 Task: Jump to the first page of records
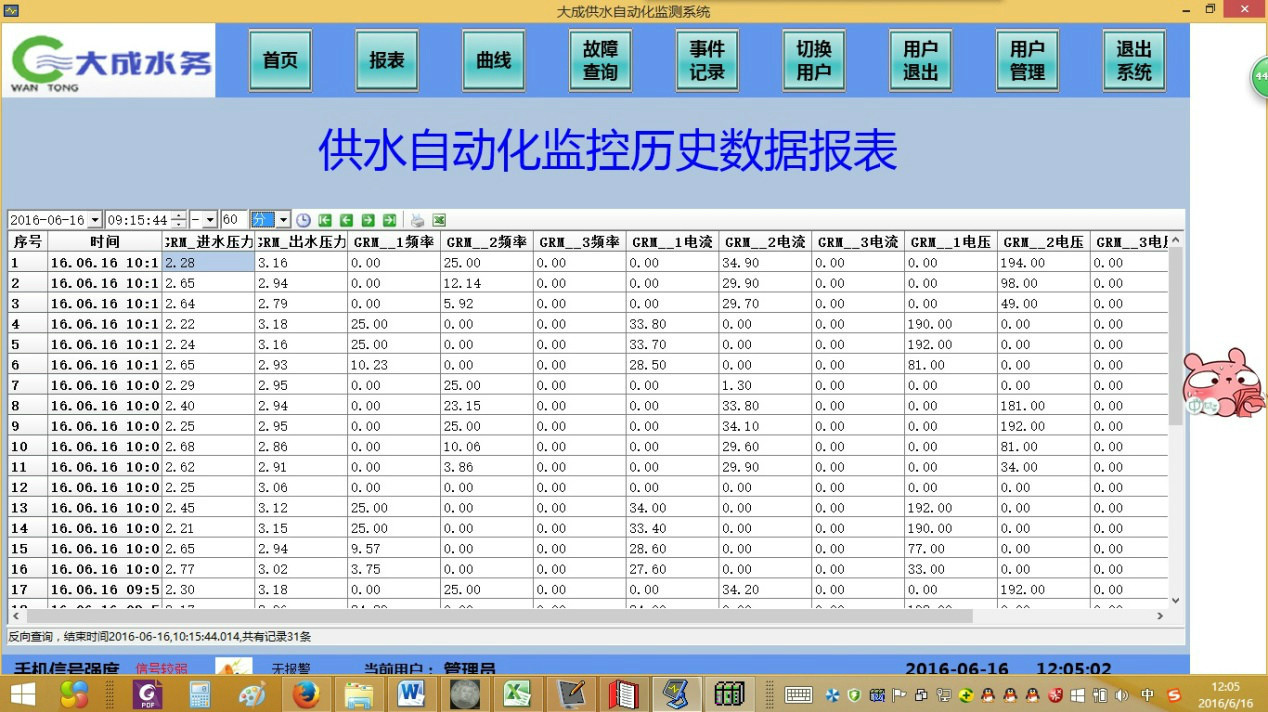pyautogui.click(x=325, y=220)
